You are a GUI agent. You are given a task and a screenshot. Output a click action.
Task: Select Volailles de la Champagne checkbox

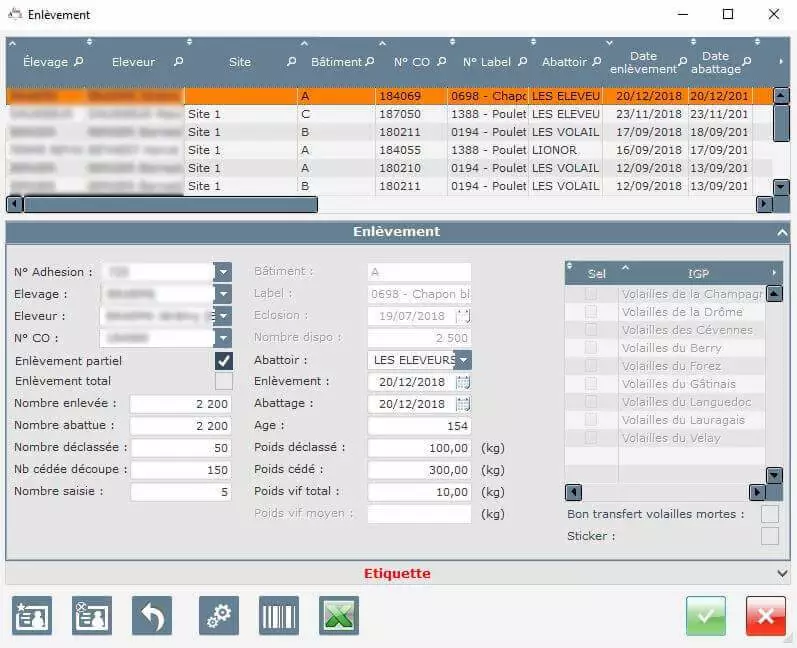tap(591, 294)
